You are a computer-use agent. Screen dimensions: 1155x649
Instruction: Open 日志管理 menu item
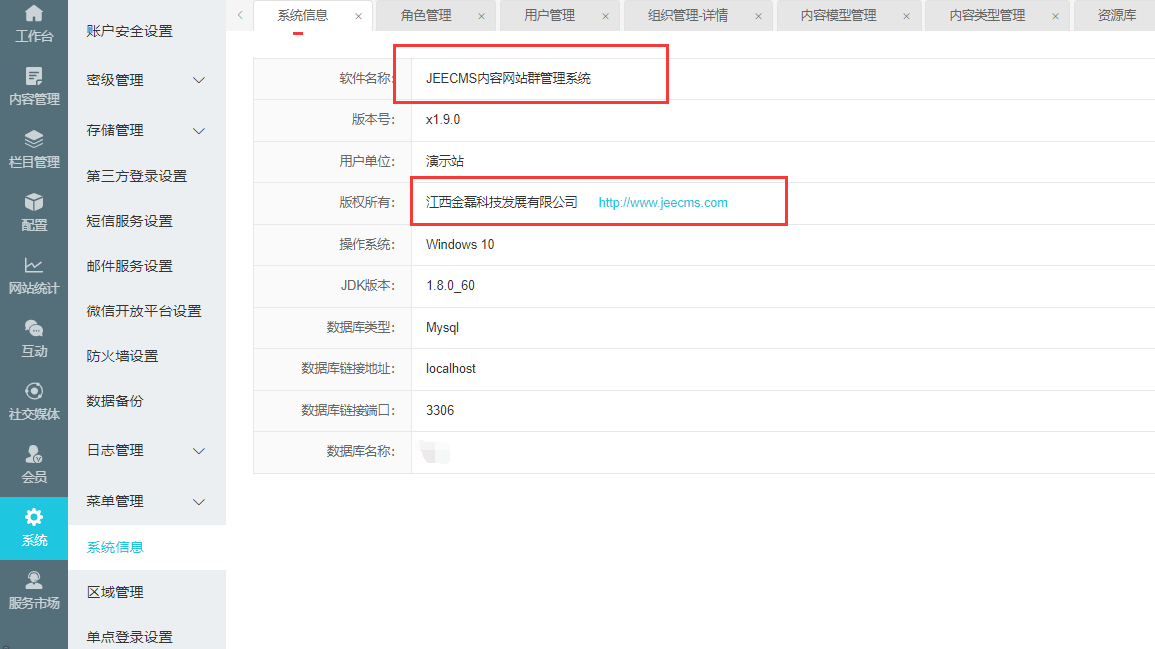115,450
